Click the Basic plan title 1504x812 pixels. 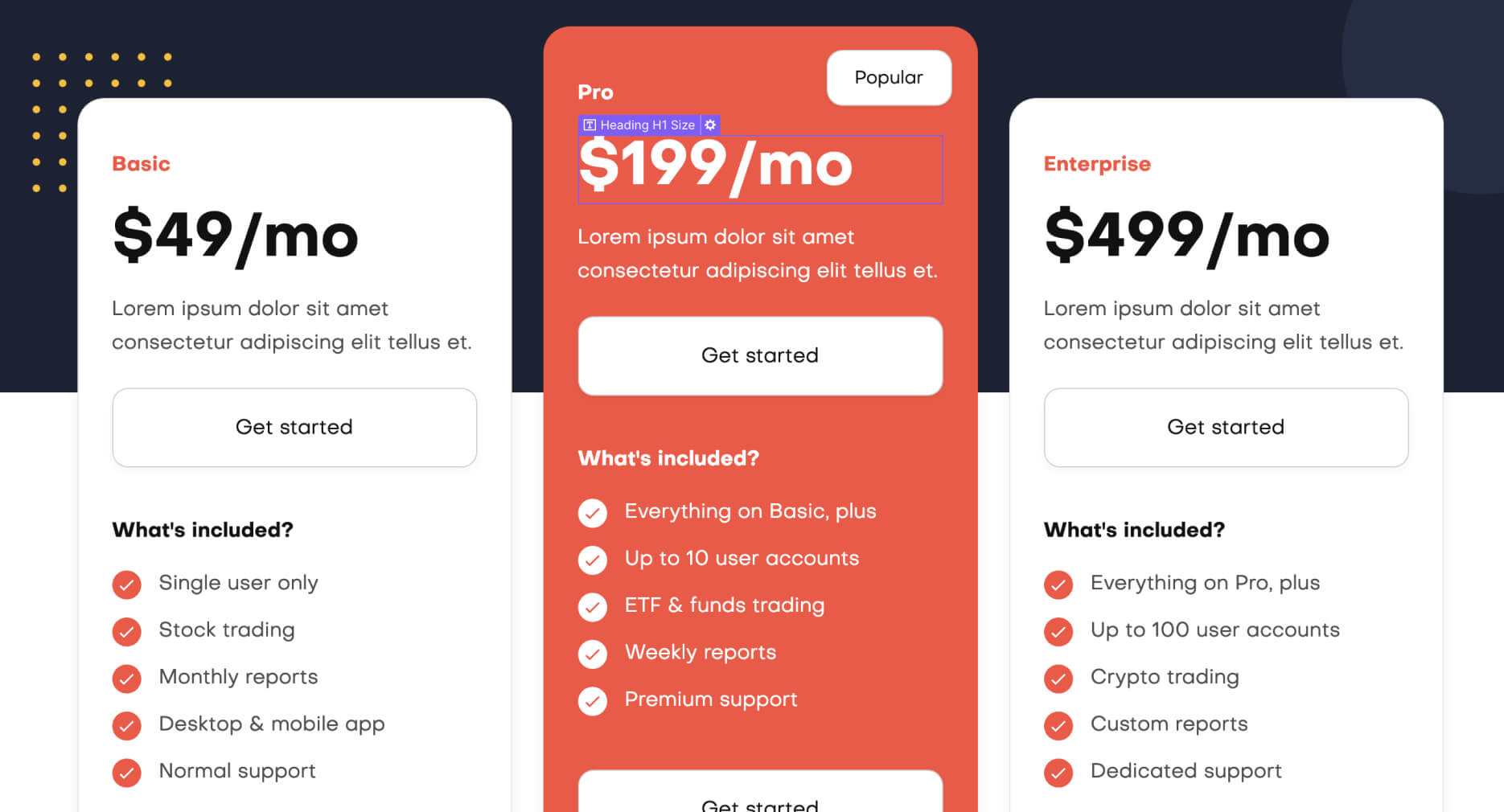click(x=141, y=163)
